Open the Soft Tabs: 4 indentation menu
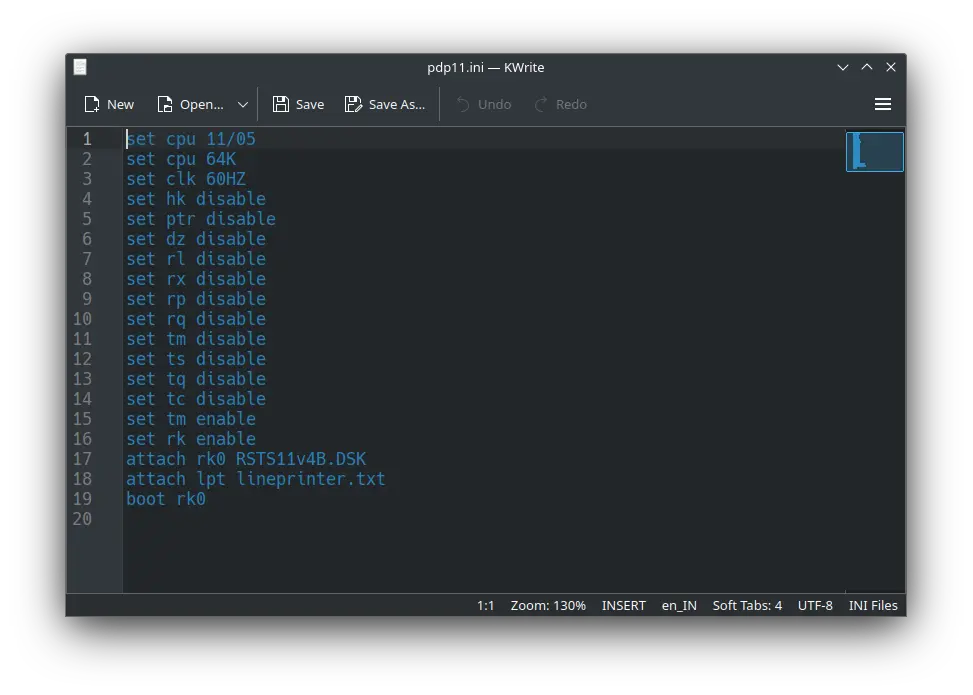This screenshot has width=973, height=695. pos(747,605)
